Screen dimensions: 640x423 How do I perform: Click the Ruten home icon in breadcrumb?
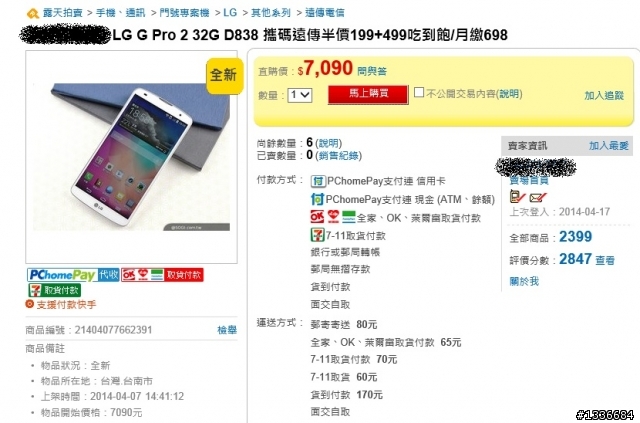pyautogui.click(x=33, y=13)
